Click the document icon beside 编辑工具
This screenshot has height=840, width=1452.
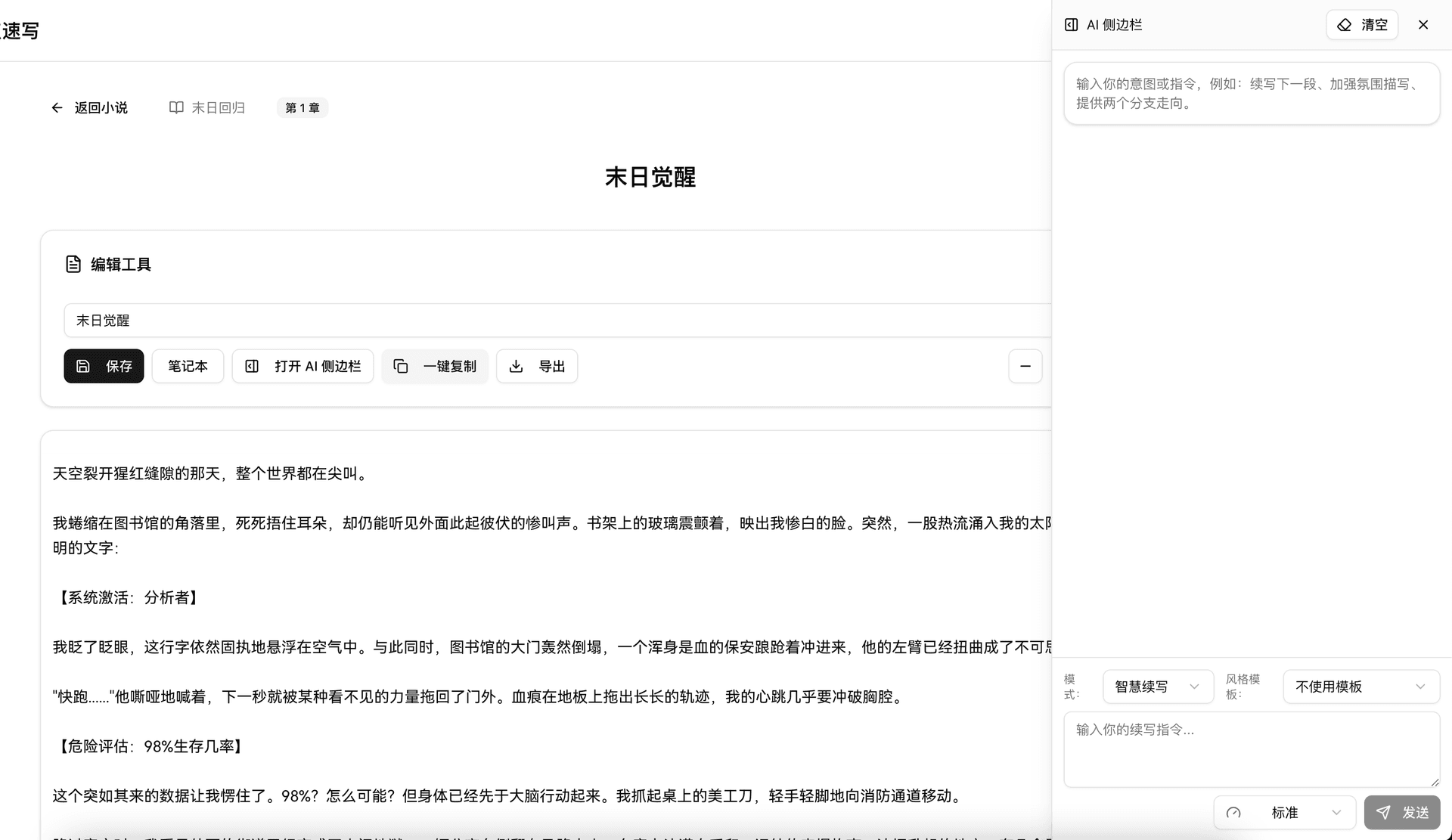[x=73, y=264]
